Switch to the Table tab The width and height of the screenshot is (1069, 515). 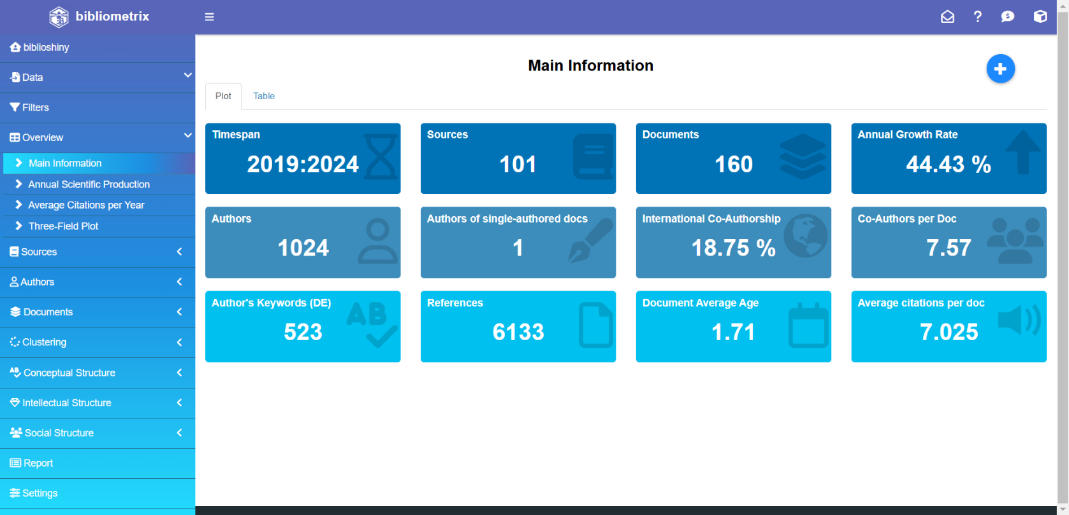pyautogui.click(x=264, y=96)
